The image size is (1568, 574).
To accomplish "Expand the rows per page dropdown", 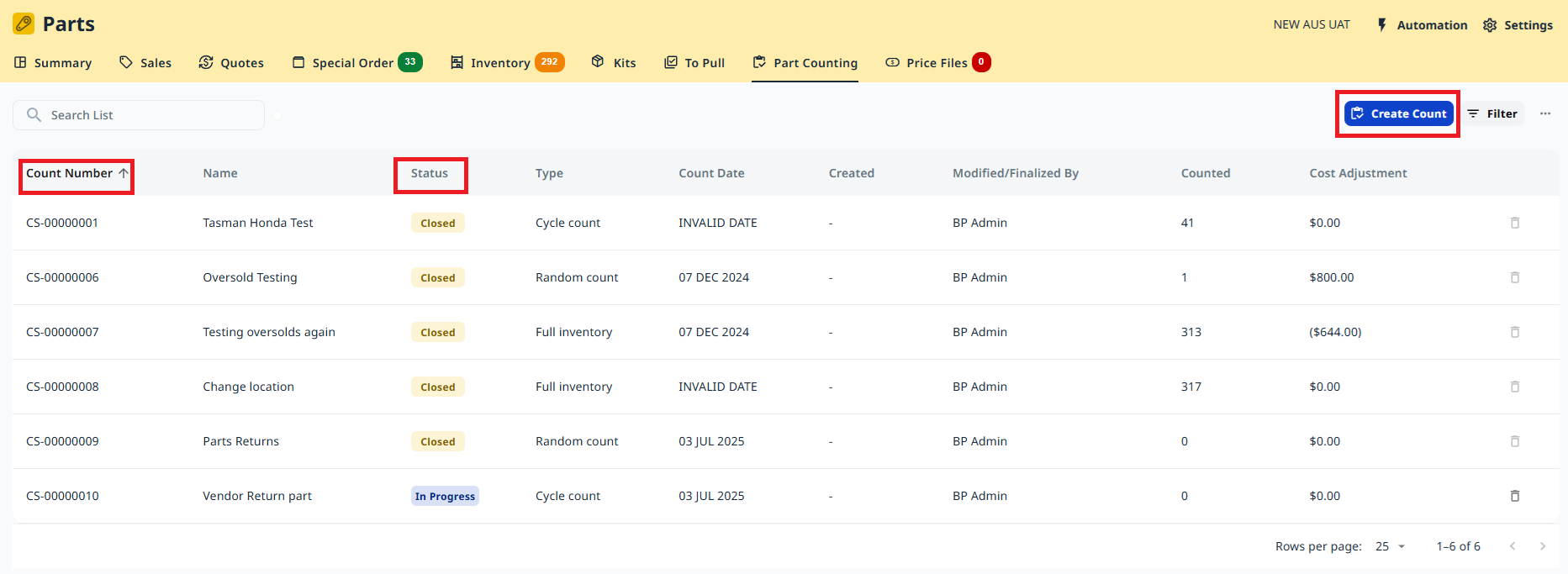I will tap(1391, 546).
